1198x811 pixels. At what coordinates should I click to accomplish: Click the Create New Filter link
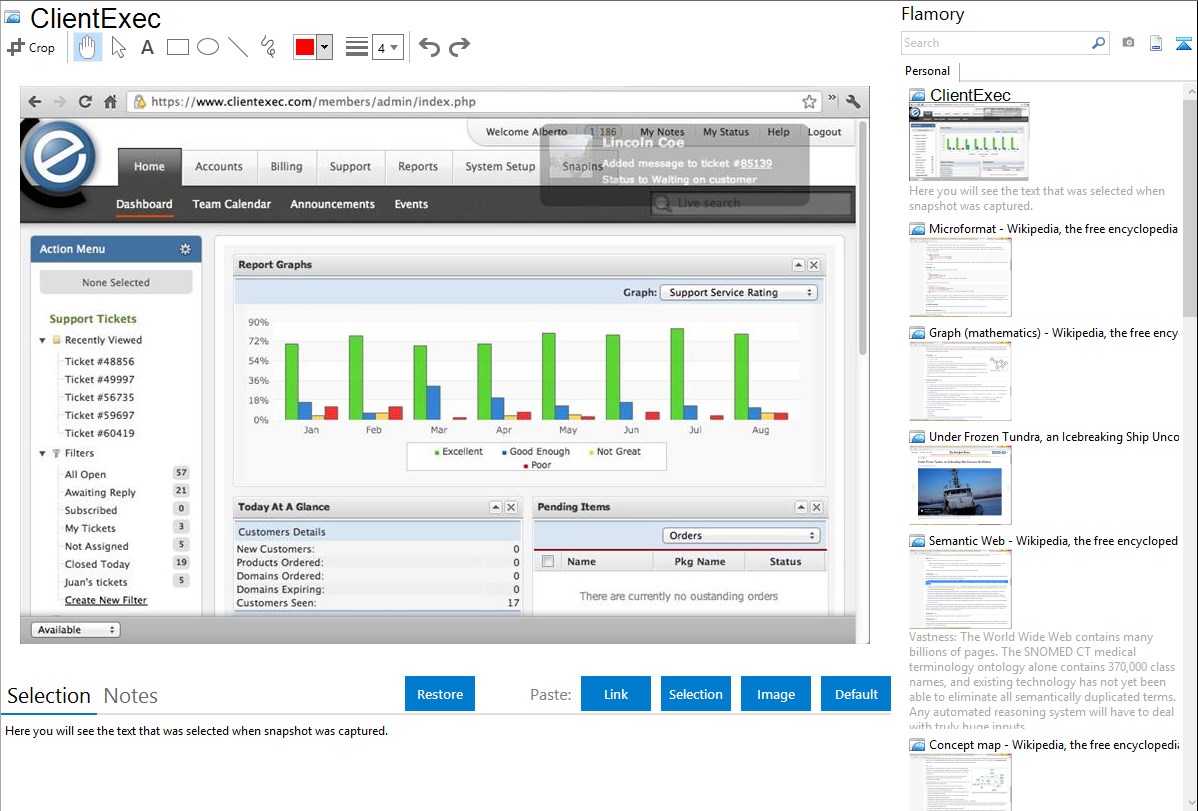click(105, 600)
